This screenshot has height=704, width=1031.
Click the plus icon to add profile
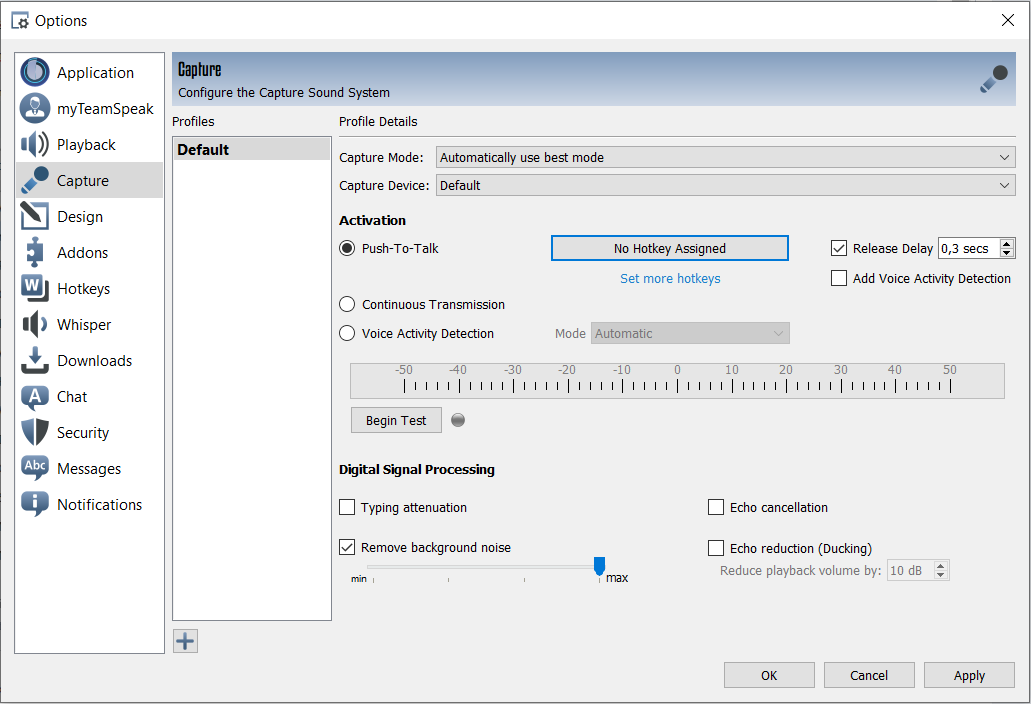185,641
